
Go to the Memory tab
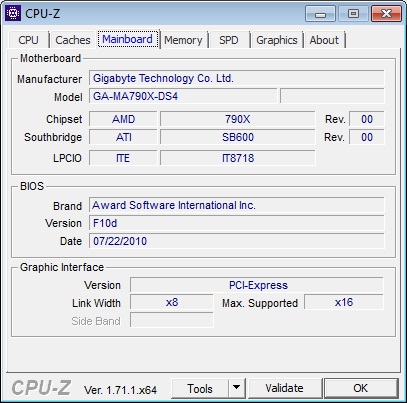[x=183, y=40]
